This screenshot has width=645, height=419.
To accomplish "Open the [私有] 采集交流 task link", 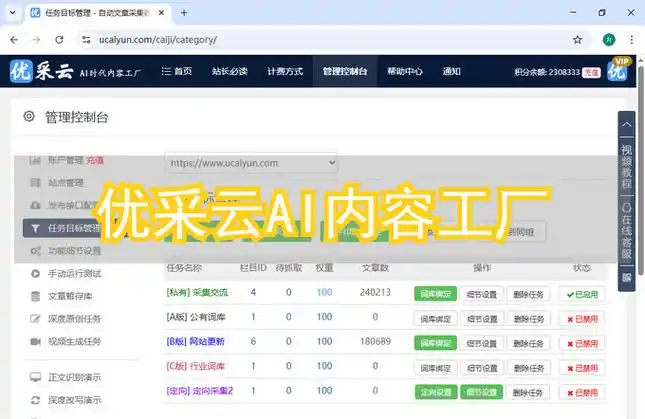I will (197, 292).
